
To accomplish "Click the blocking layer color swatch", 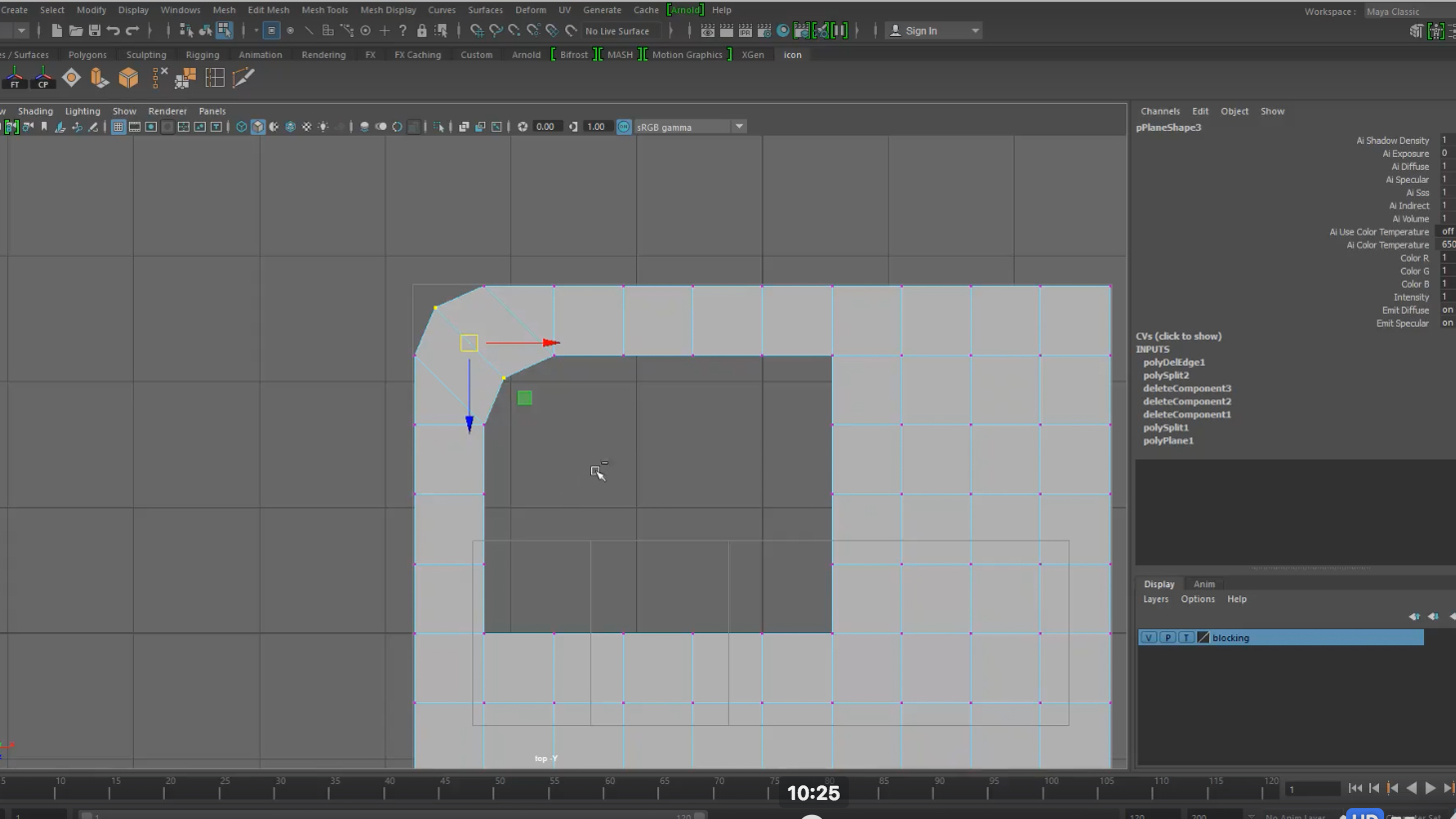I will point(1202,637).
